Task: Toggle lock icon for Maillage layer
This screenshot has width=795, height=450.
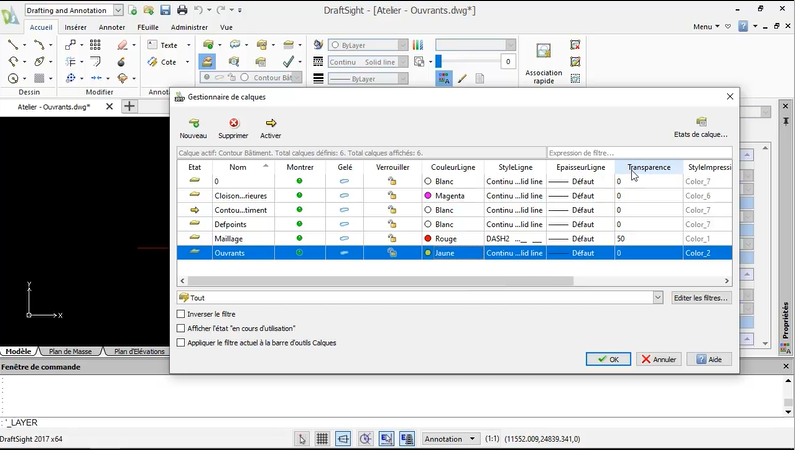Action: [x=392, y=239]
